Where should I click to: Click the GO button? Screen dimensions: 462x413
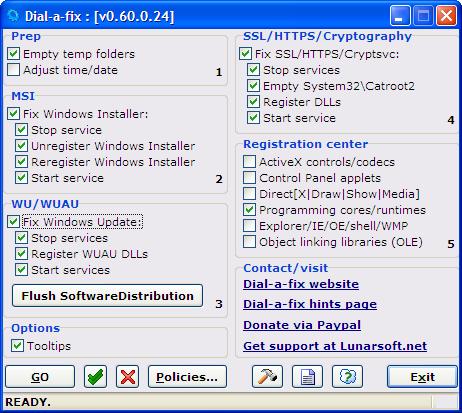click(40, 377)
